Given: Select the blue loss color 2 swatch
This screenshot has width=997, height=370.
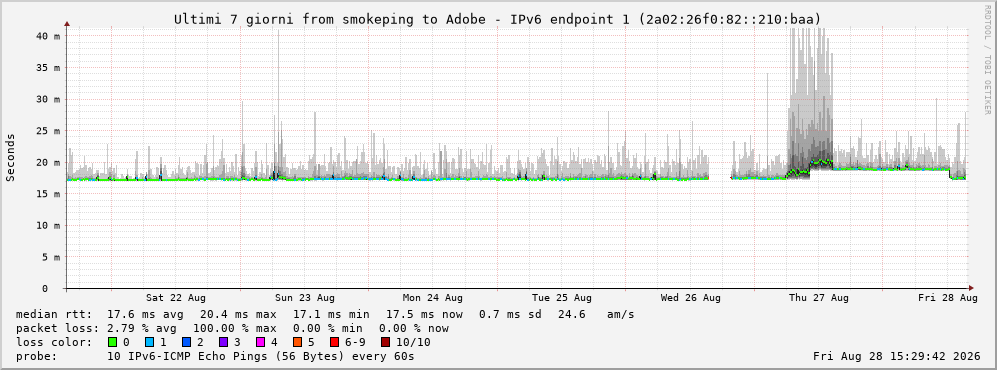Looking at the screenshot, I should (x=186, y=342).
